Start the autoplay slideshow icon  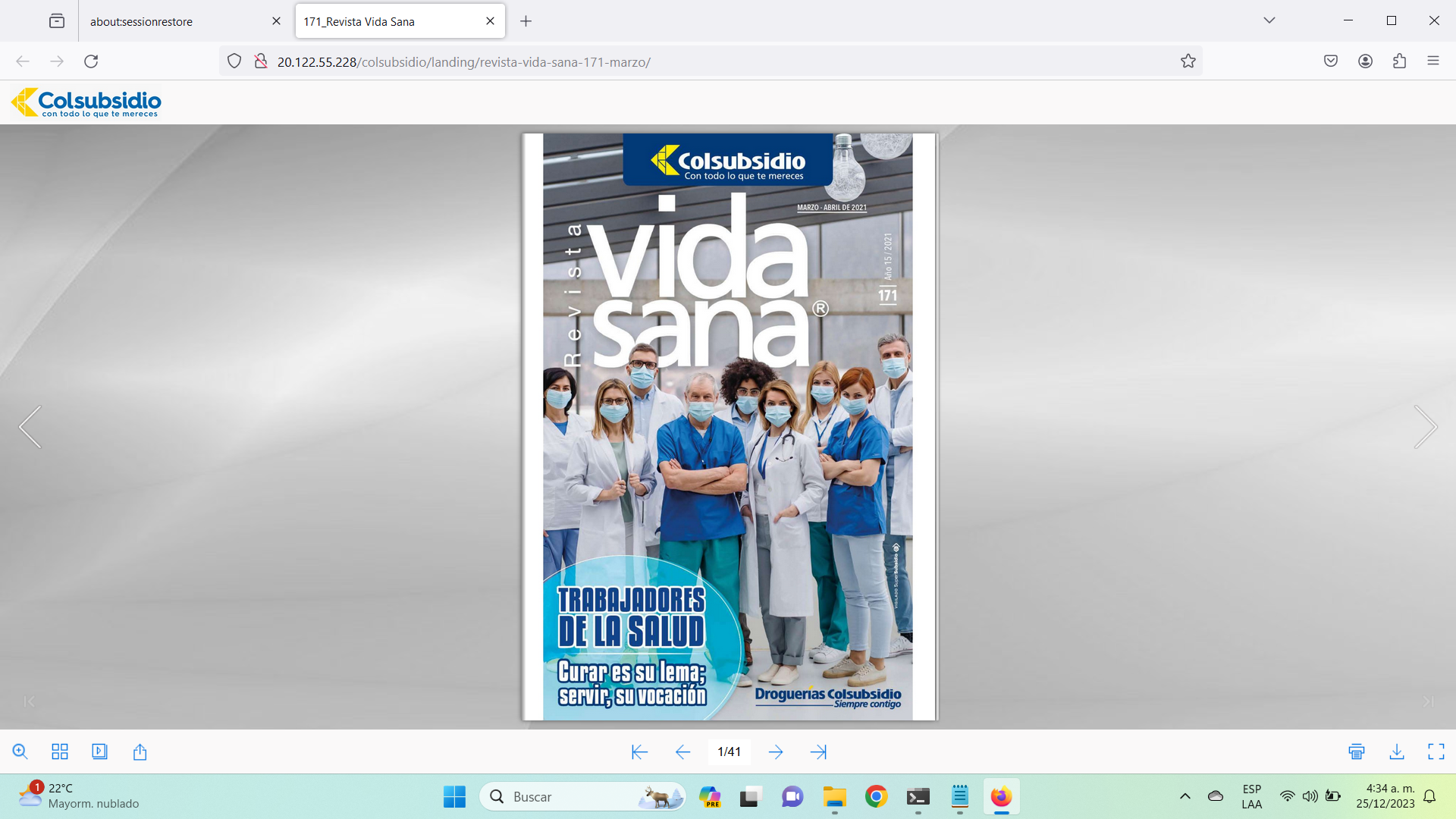click(x=99, y=752)
